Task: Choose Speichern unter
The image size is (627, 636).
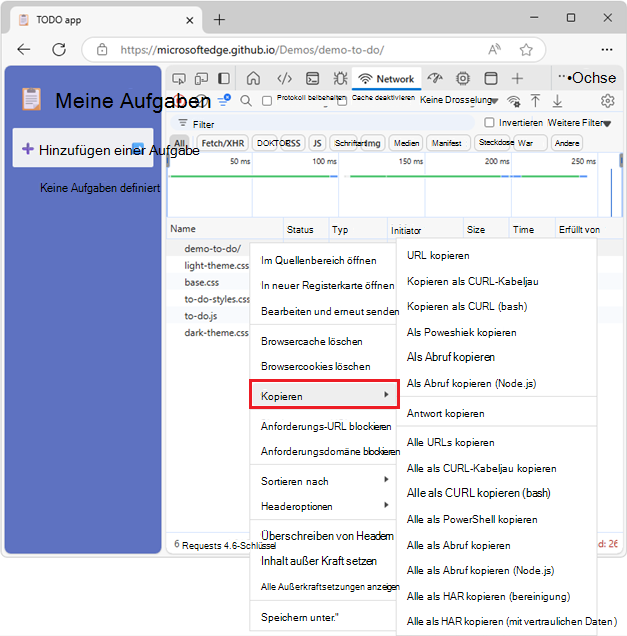Action: (324, 617)
